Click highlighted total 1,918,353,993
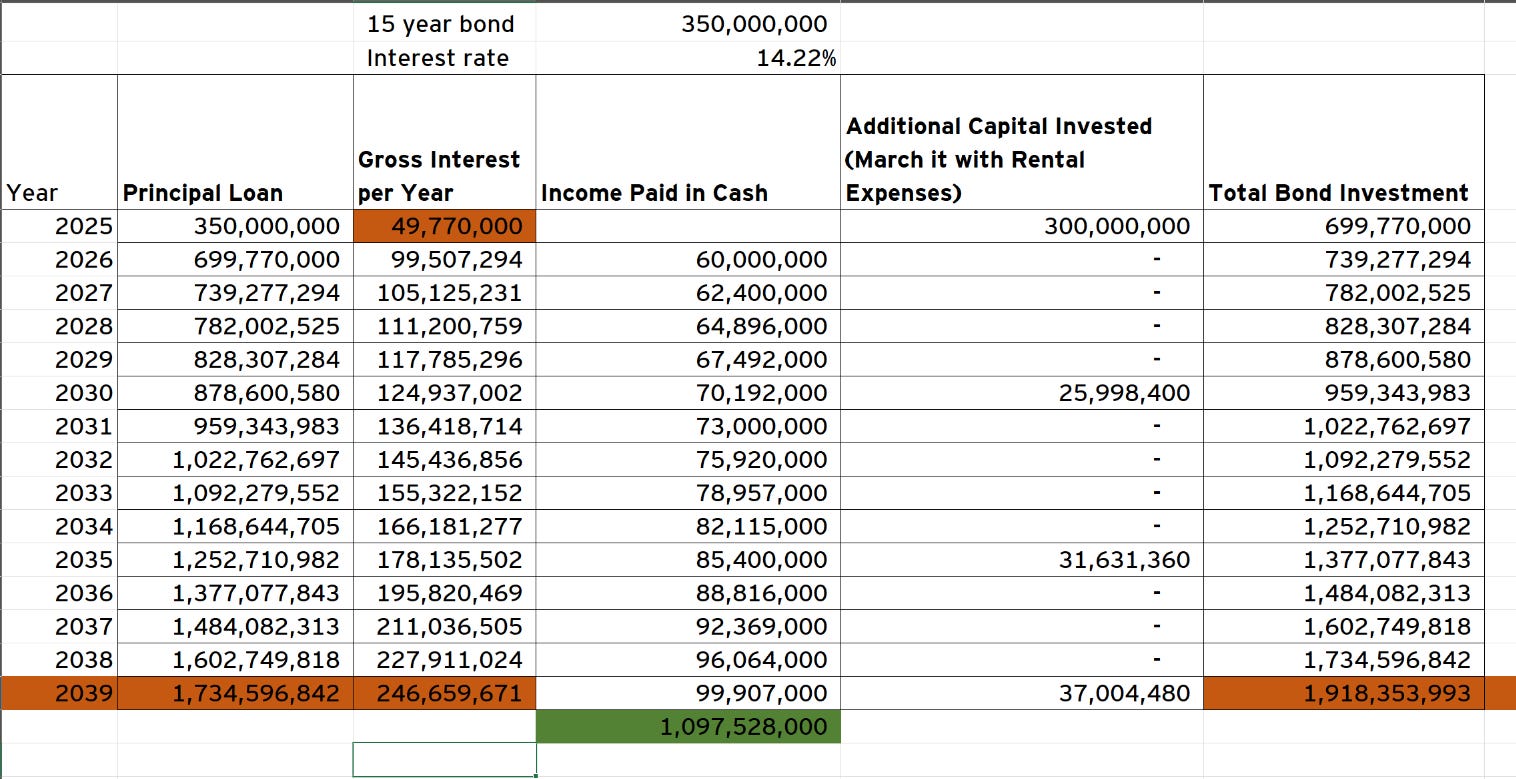This screenshot has height=779, width=1516. (x=1343, y=693)
